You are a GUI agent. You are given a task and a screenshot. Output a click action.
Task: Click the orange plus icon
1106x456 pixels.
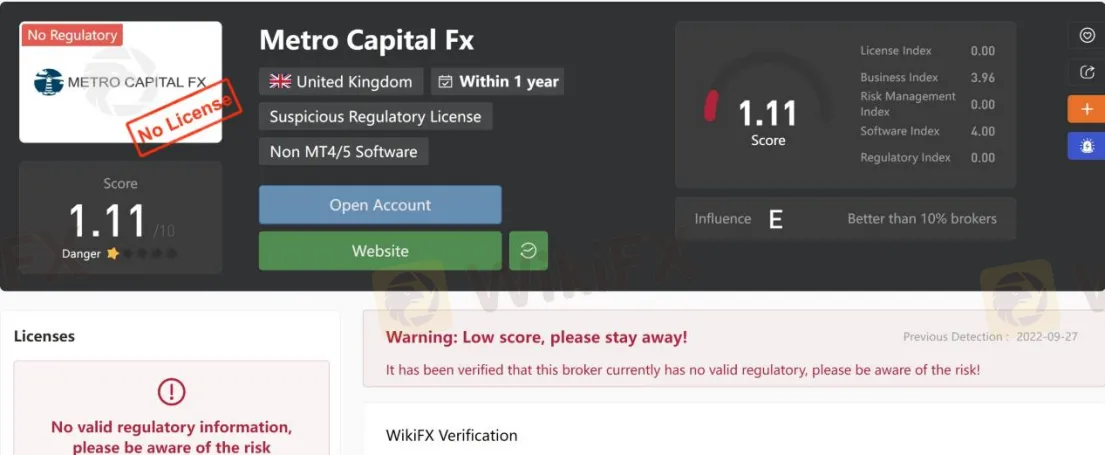coord(1086,109)
